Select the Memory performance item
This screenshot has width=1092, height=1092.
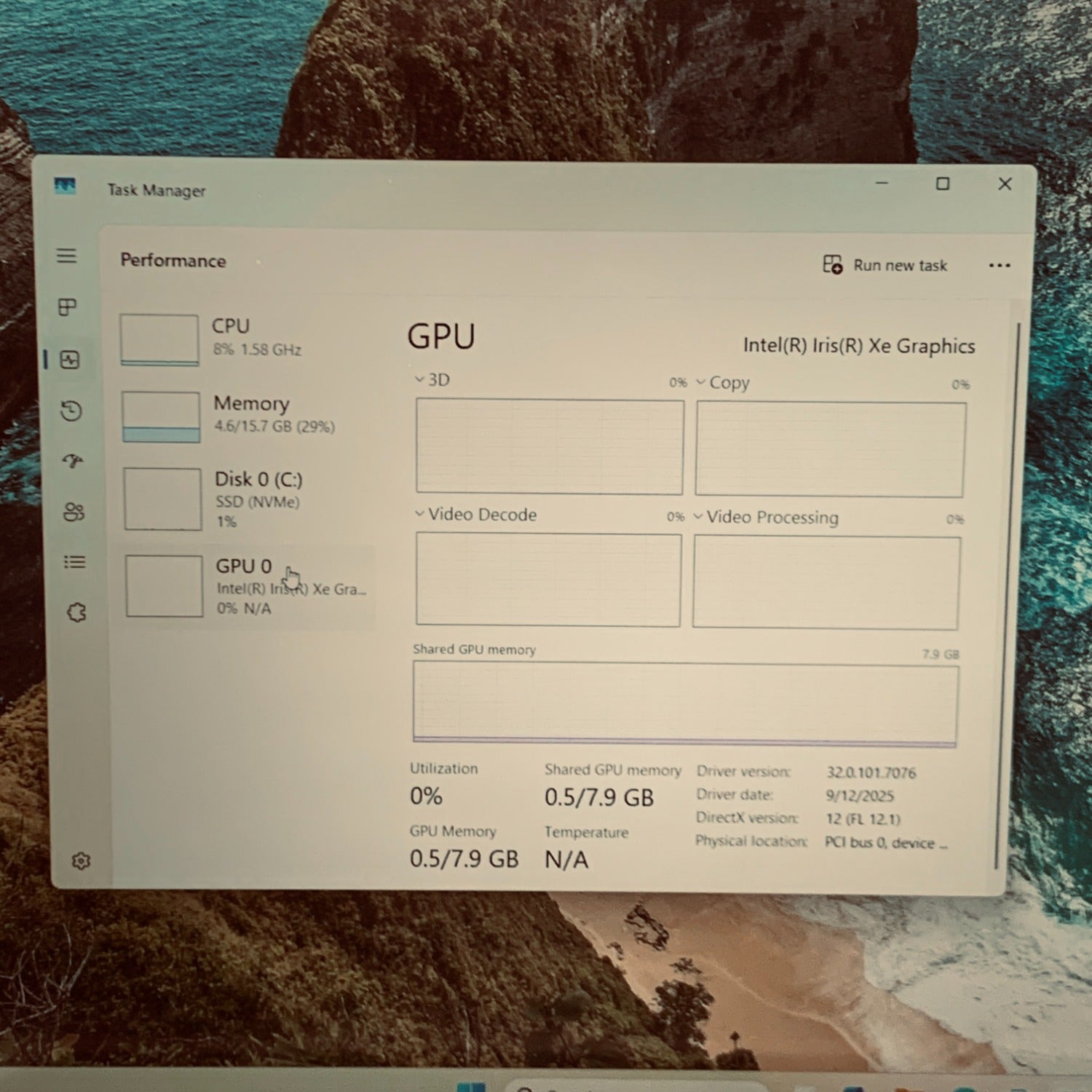[248, 416]
